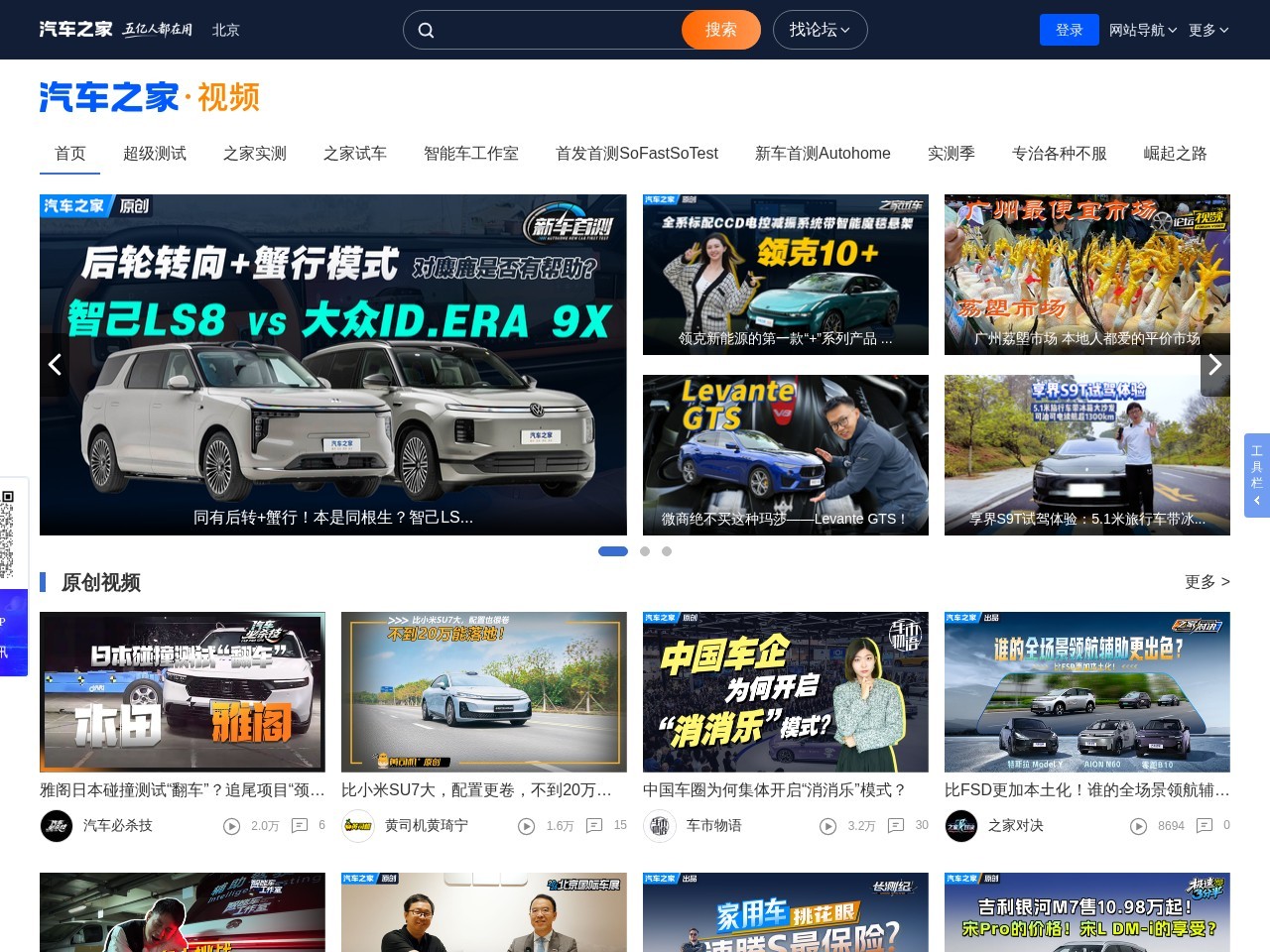Play the Levante GTS video thumbnail

point(786,455)
